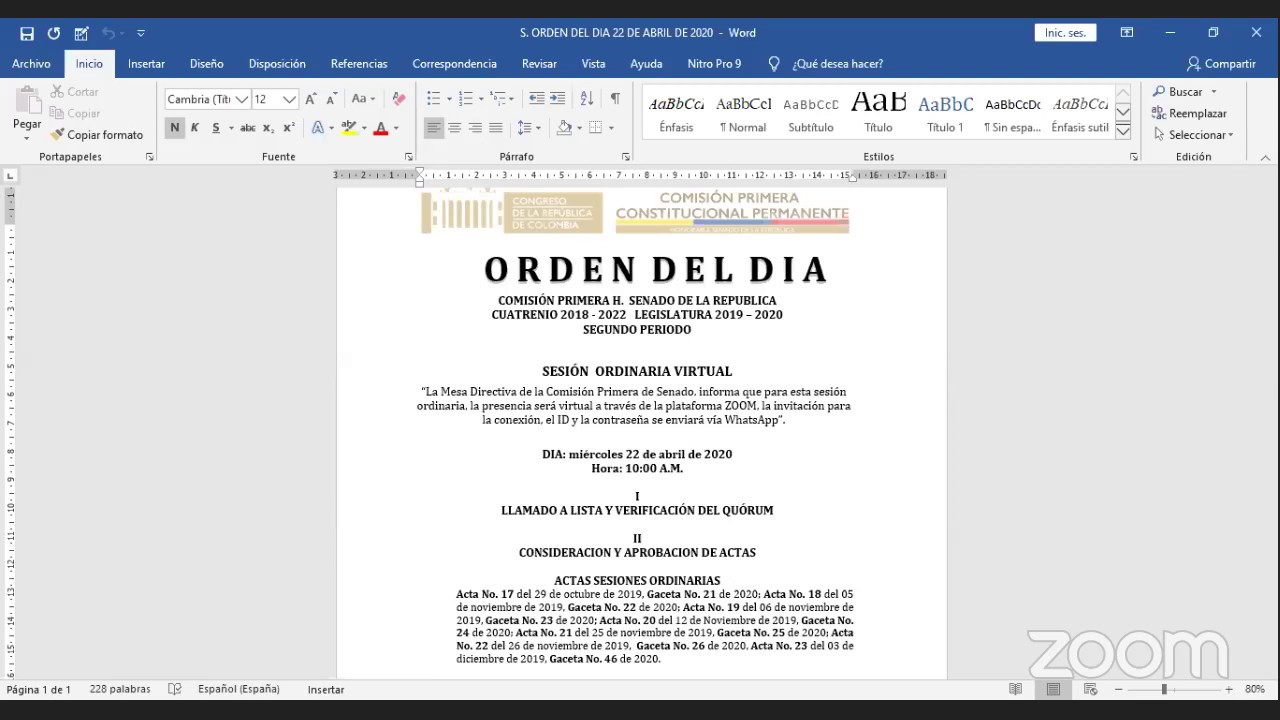Increase the paragraph indent
Image resolution: width=1280 pixels, height=720 pixels.
557,98
